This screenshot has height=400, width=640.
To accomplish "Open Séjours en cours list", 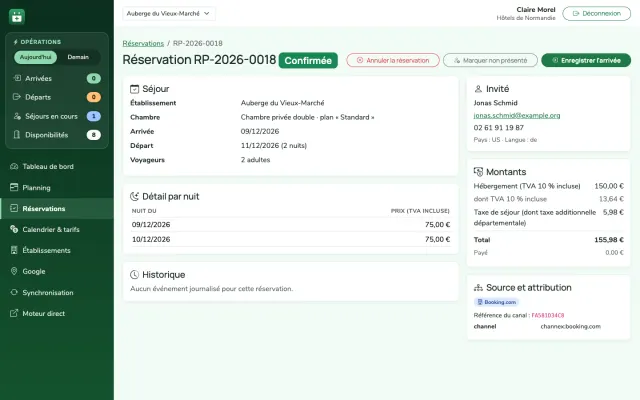I will click(x=57, y=116).
